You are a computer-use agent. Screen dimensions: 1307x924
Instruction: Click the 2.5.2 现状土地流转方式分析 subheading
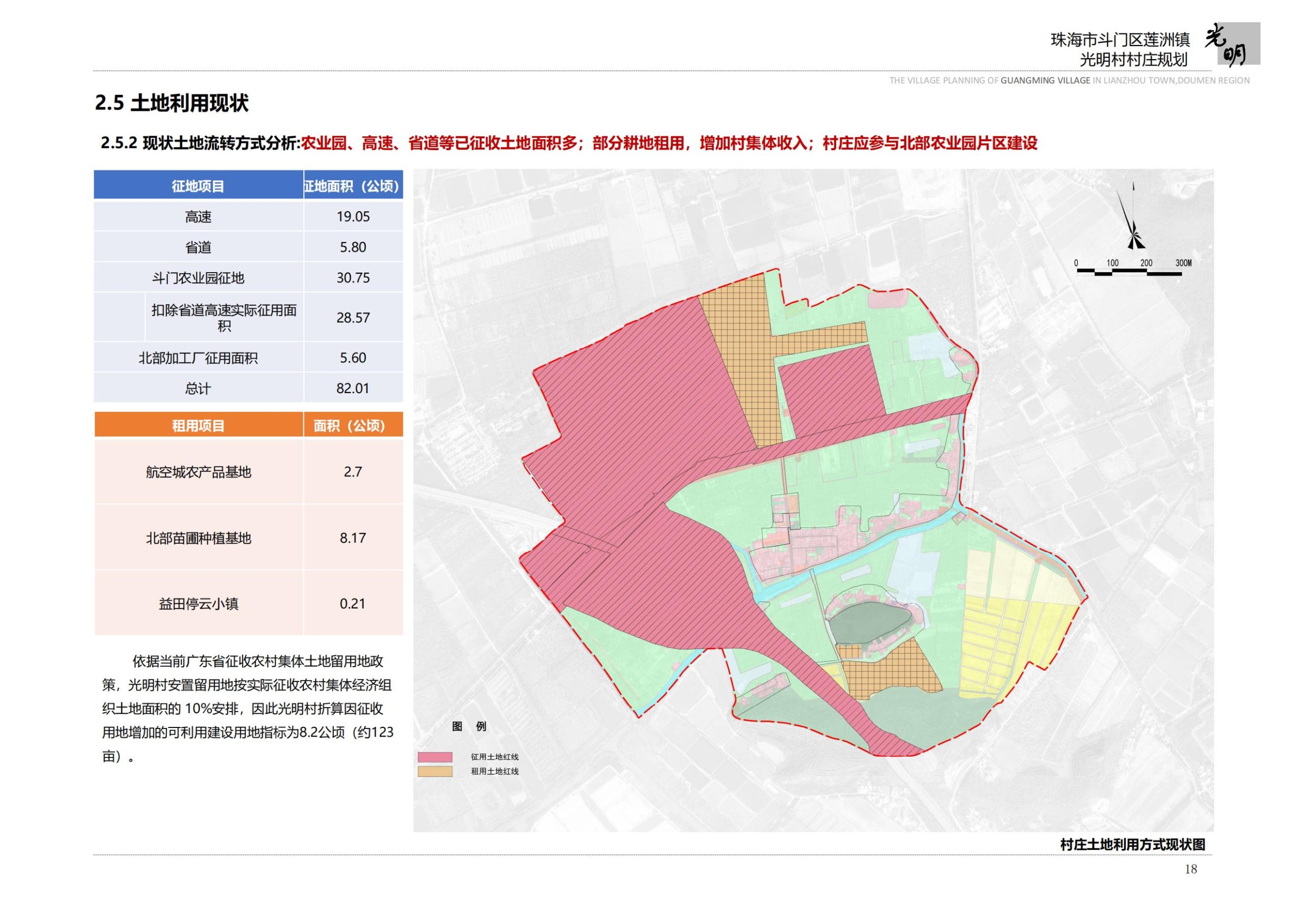click(x=200, y=143)
